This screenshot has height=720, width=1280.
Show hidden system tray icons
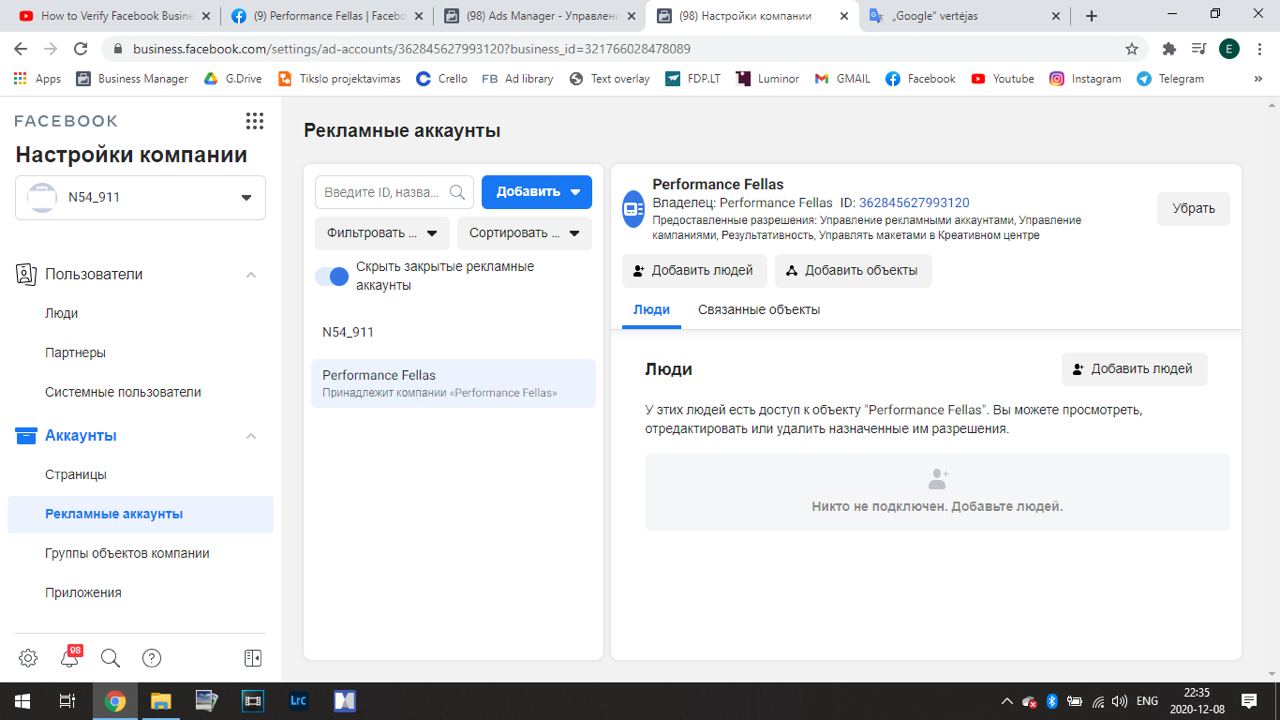click(1007, 701)
